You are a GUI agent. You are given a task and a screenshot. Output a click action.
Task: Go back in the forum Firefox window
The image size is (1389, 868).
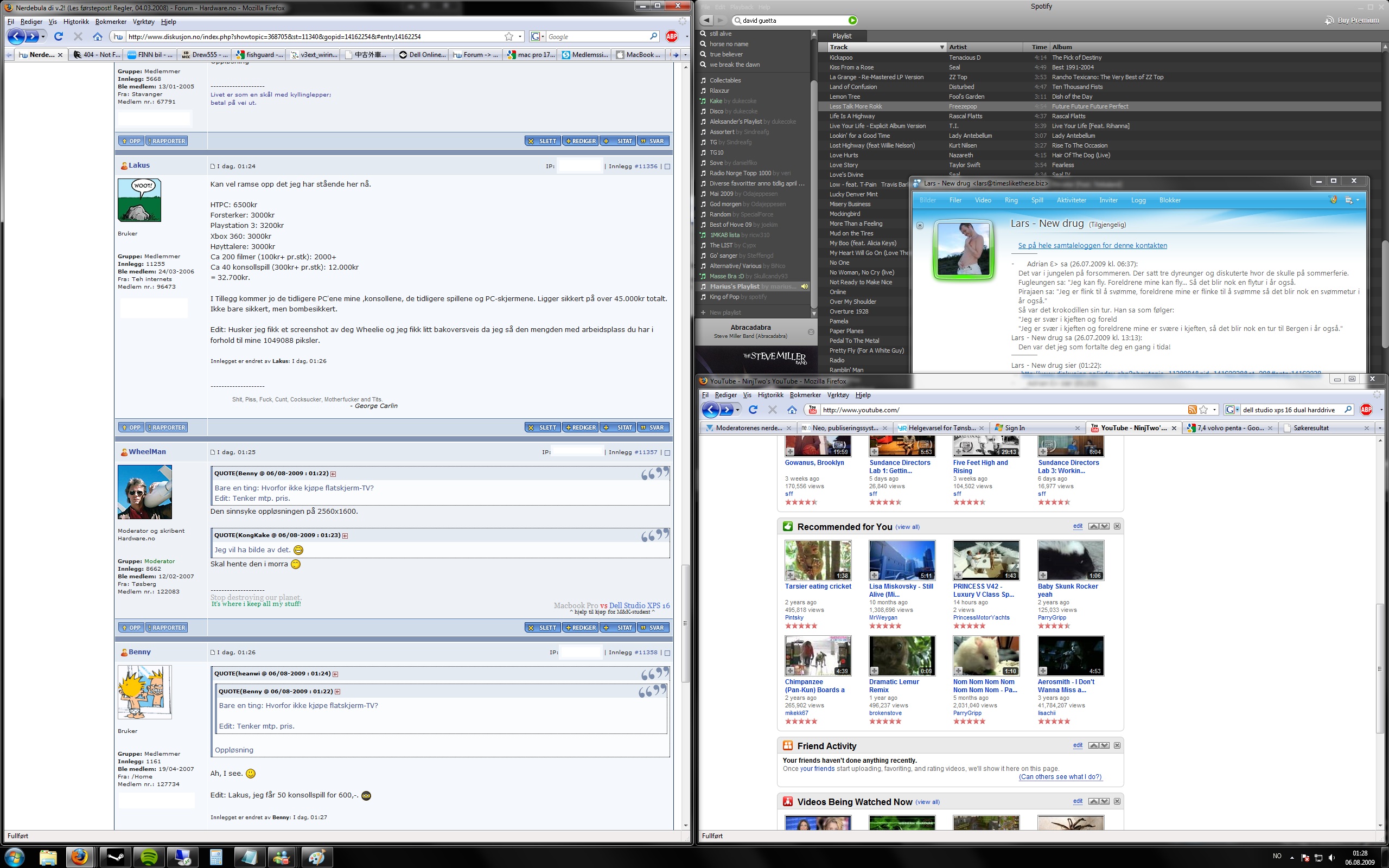(16, 37)
